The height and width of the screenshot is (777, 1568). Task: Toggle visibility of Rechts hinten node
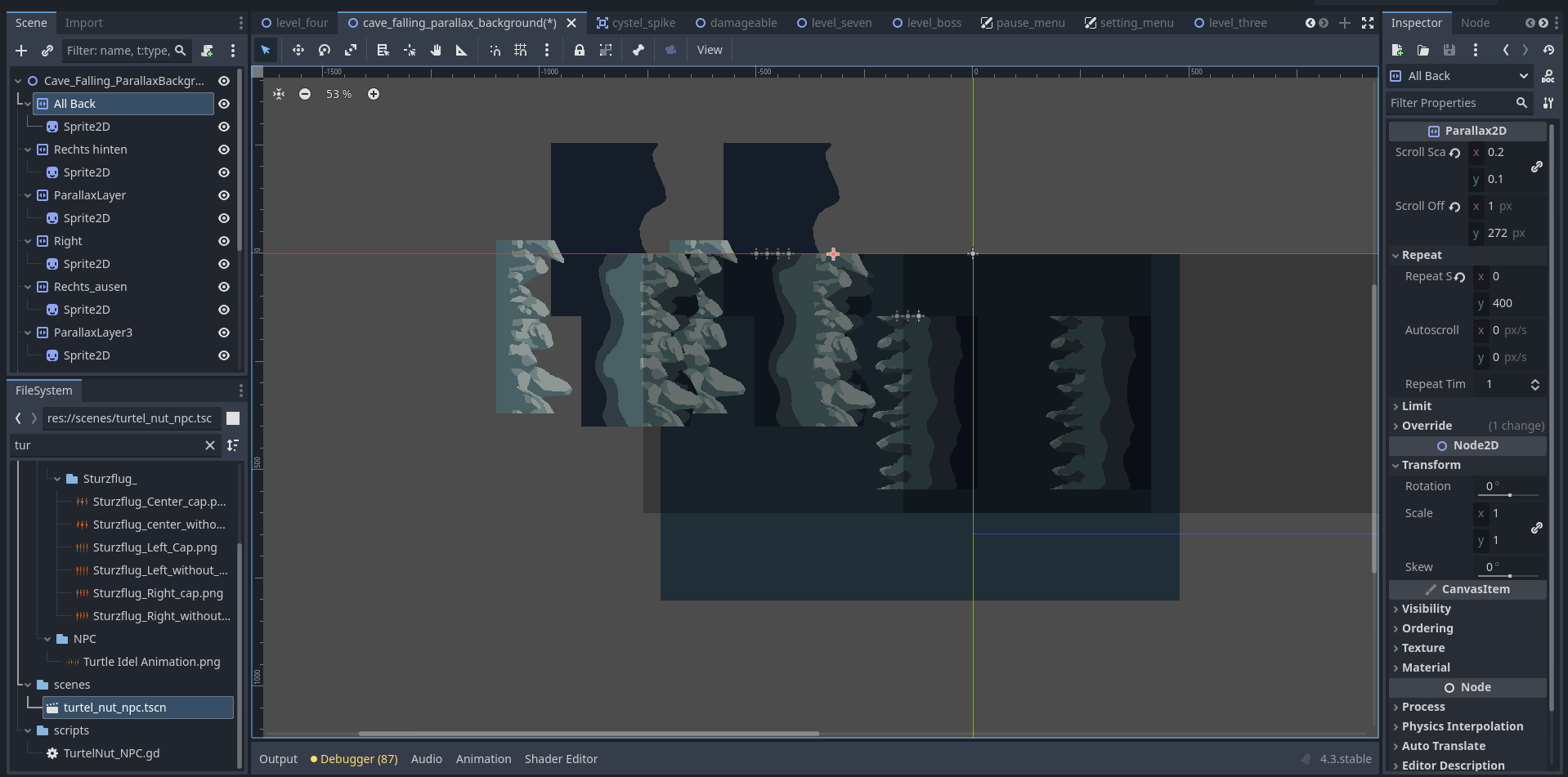coord(224,150)
